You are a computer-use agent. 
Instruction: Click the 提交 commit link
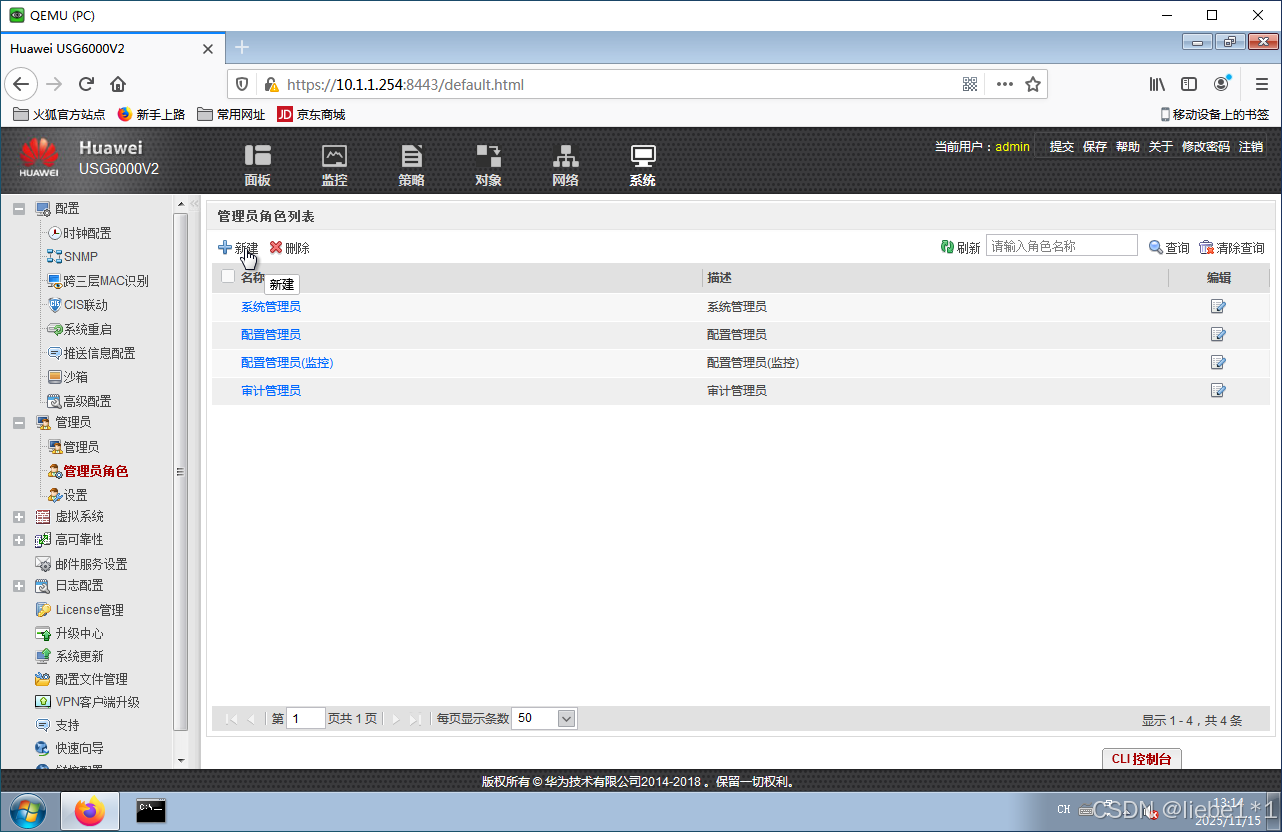tap(1061, 146)
